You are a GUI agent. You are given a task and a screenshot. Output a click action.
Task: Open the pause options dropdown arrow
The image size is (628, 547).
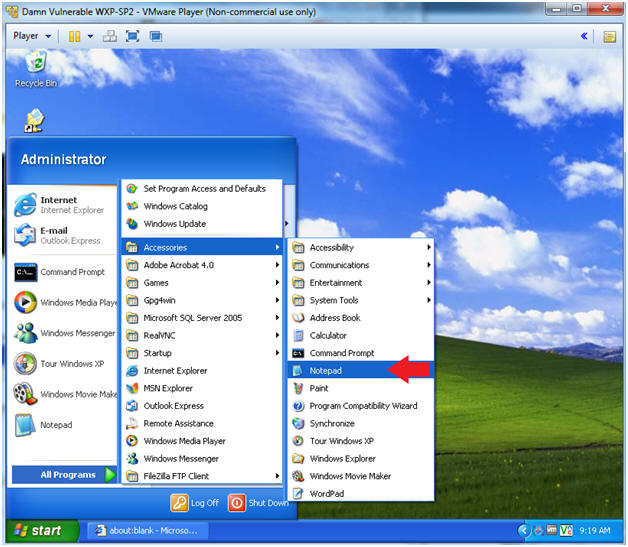click(91, 36)
